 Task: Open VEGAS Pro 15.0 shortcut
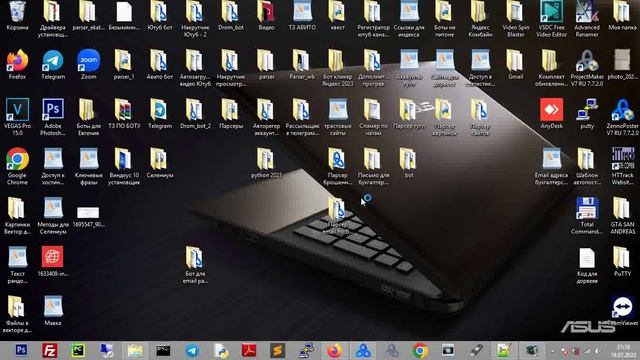coord(17,110)
